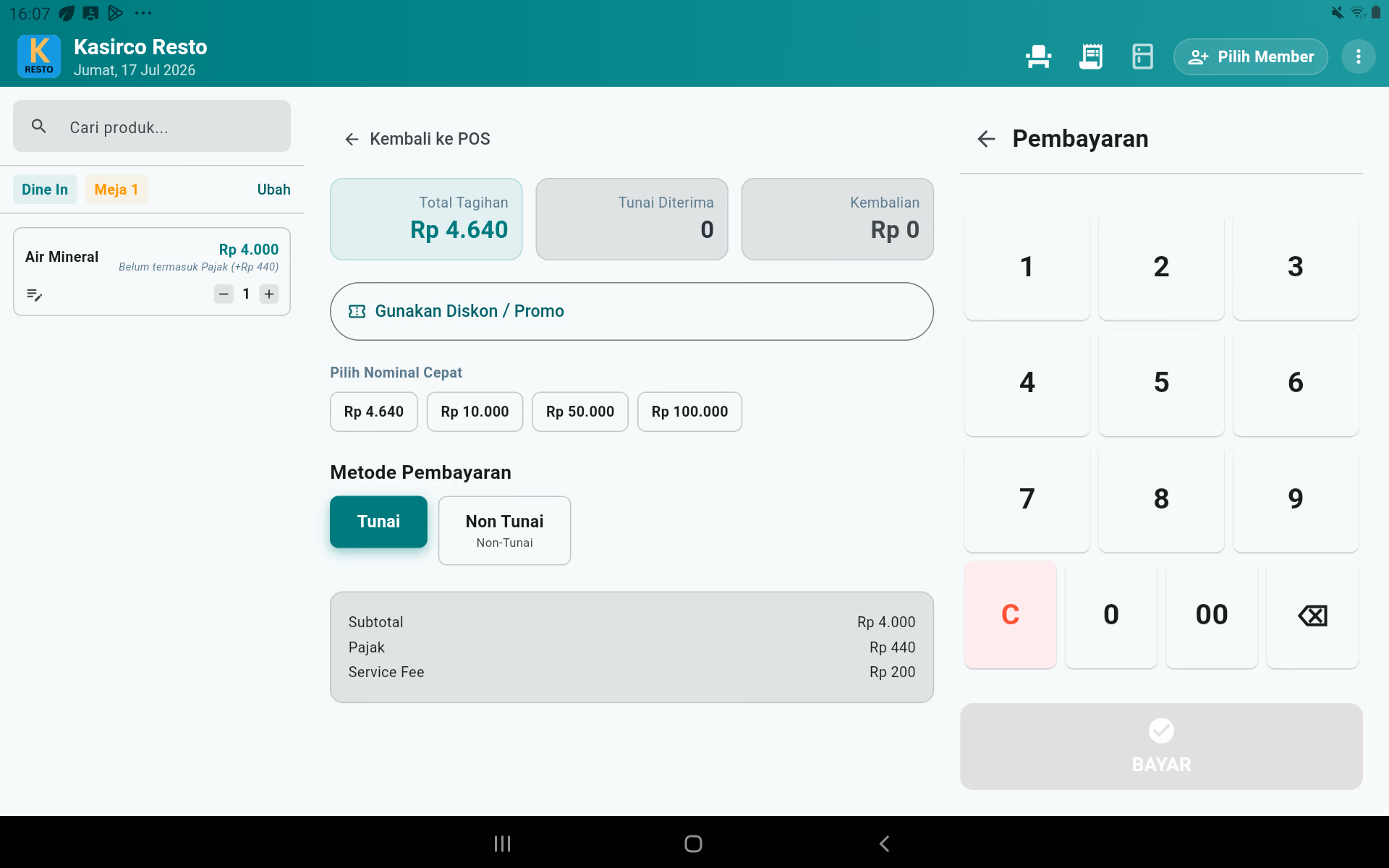
Task: Select the Dine In order type tag
Action: [45, 190]
